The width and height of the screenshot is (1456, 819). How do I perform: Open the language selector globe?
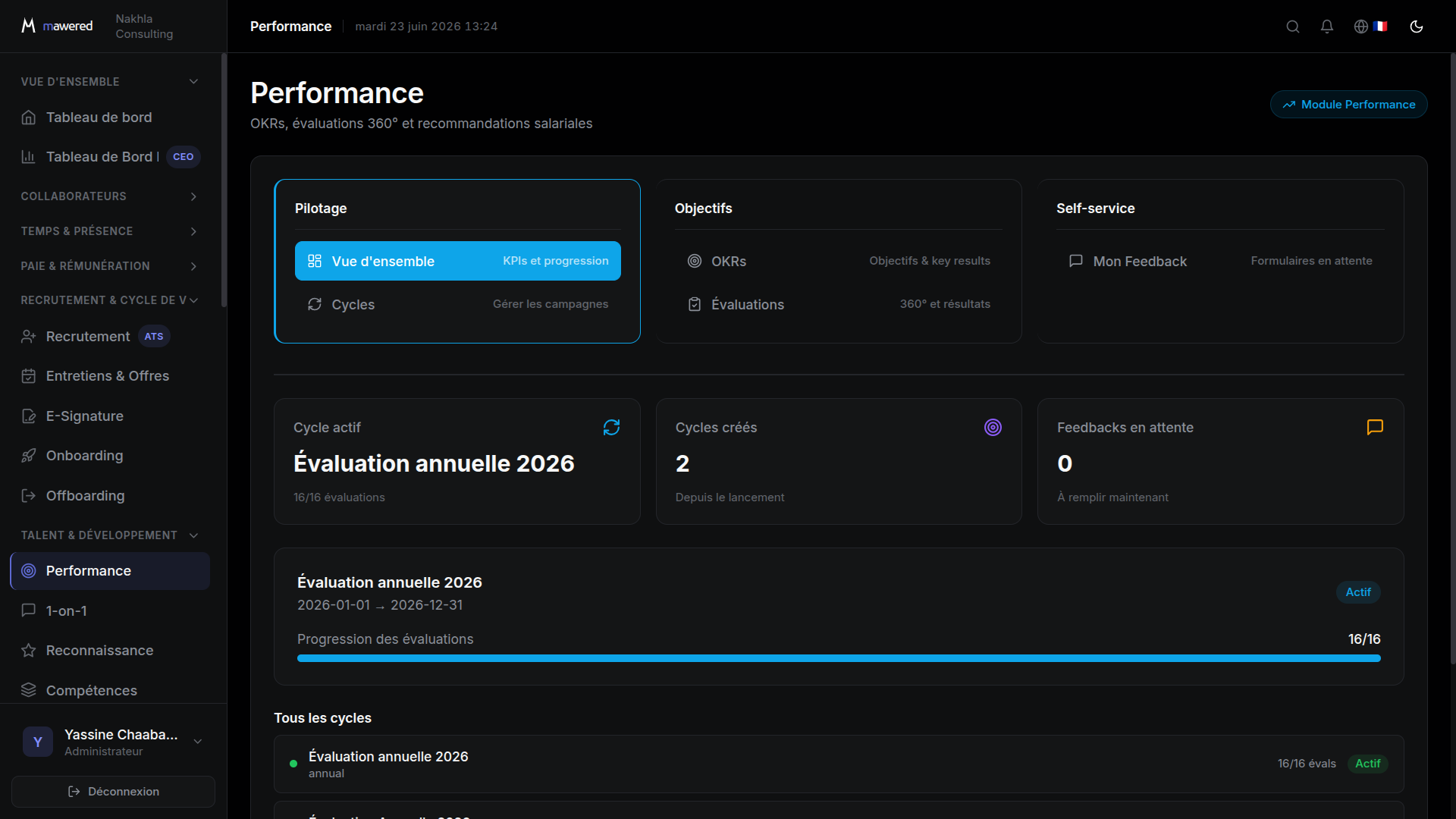(1361, 27)
